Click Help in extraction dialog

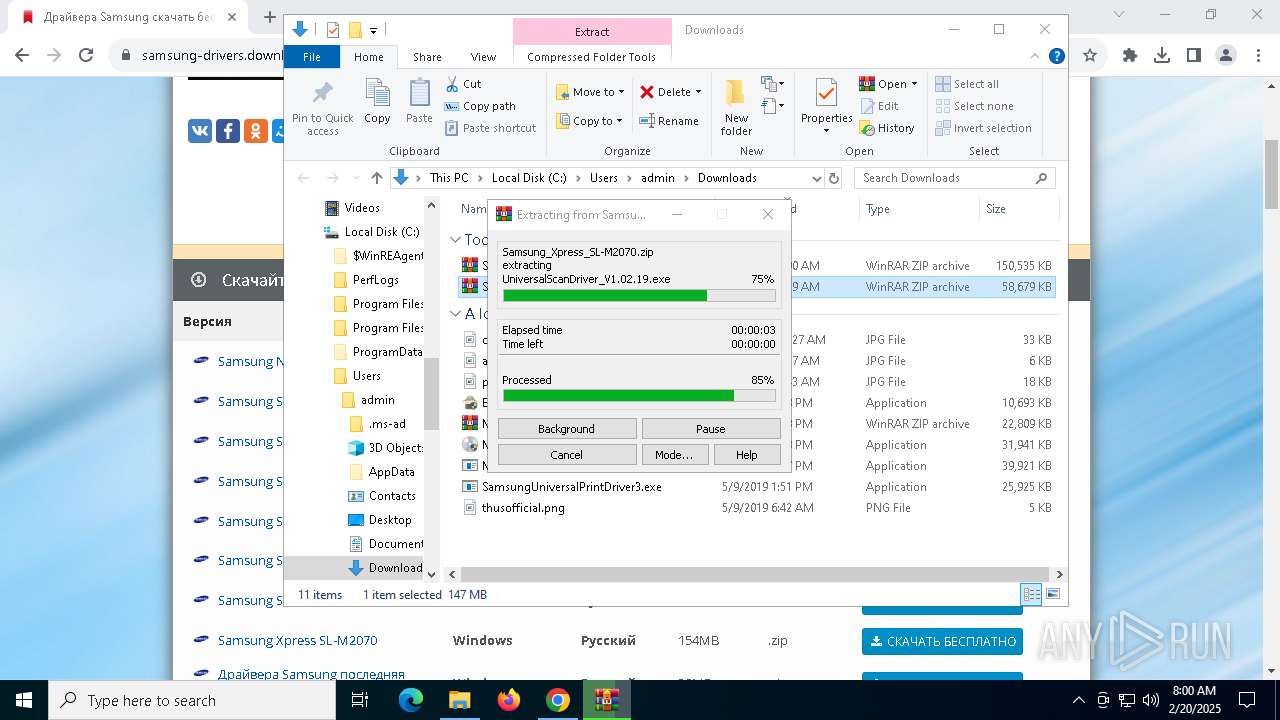pos(747,454)
